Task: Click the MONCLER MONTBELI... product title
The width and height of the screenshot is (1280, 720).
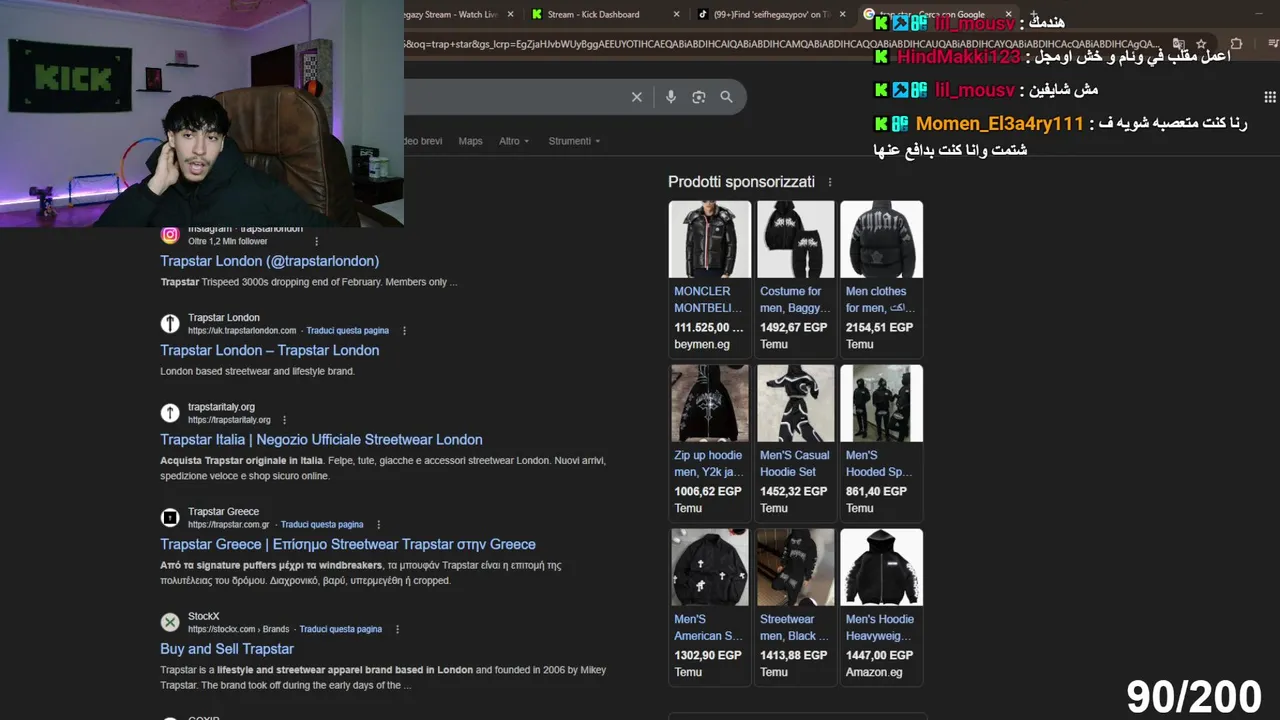Action: pos(708,300)
